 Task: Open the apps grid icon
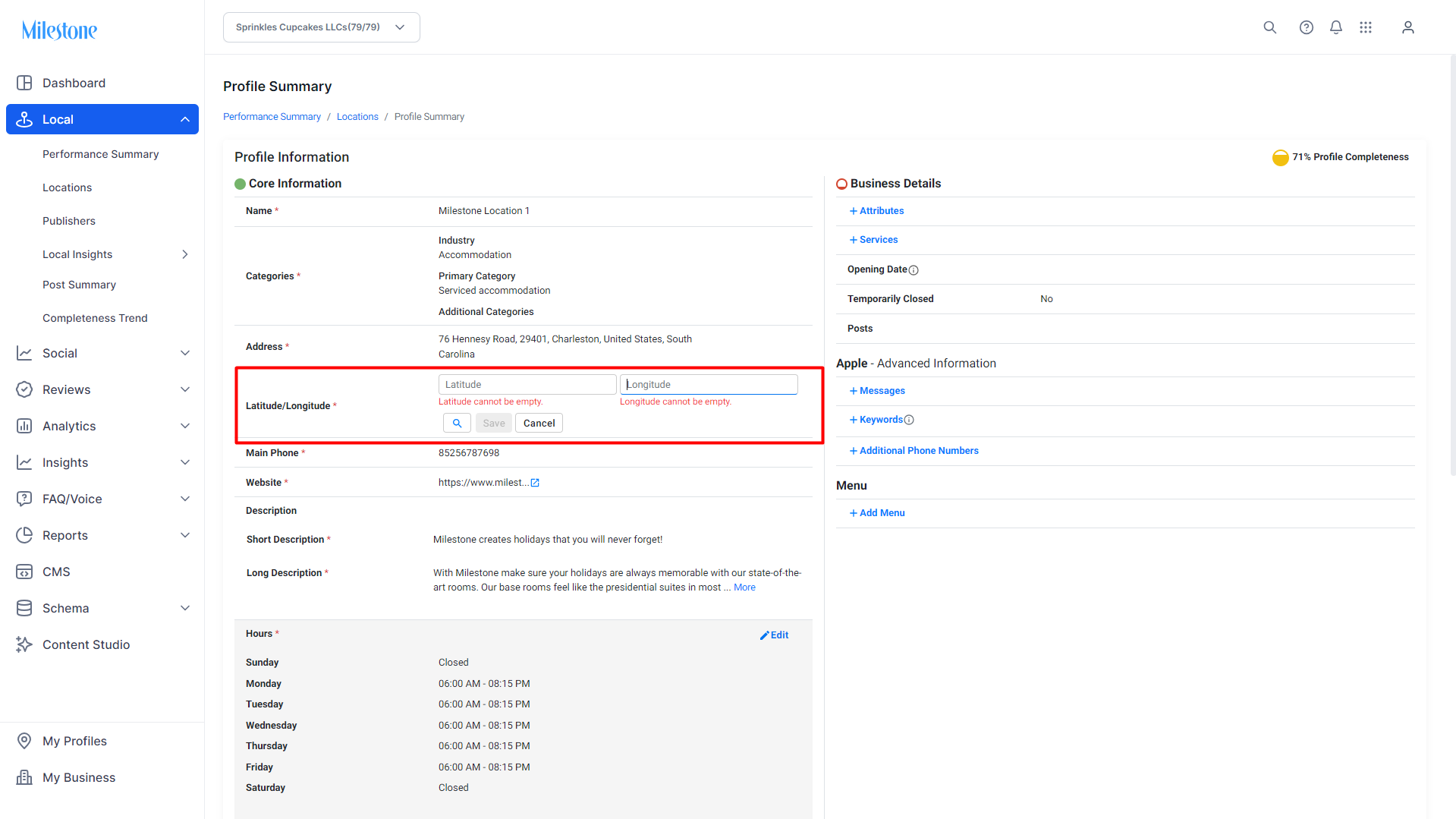coord(1366,27)
